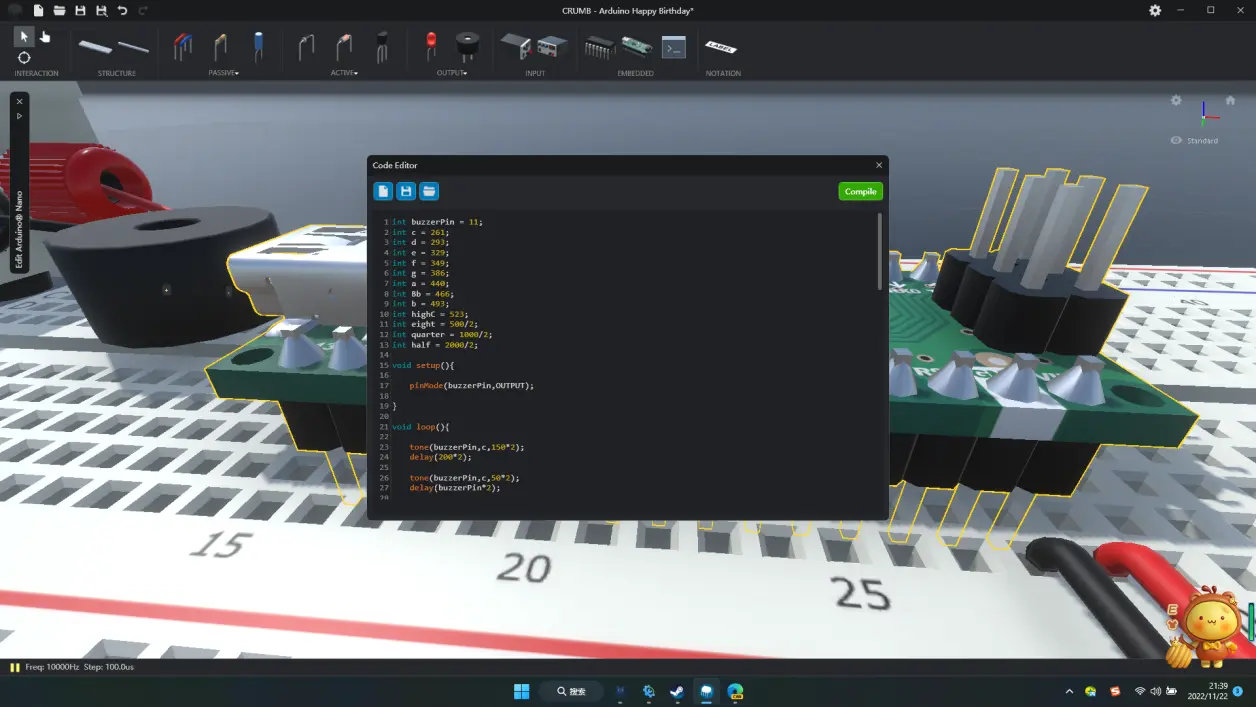
Task: Open project via title bar folder icon
Action: pos(59,10)
